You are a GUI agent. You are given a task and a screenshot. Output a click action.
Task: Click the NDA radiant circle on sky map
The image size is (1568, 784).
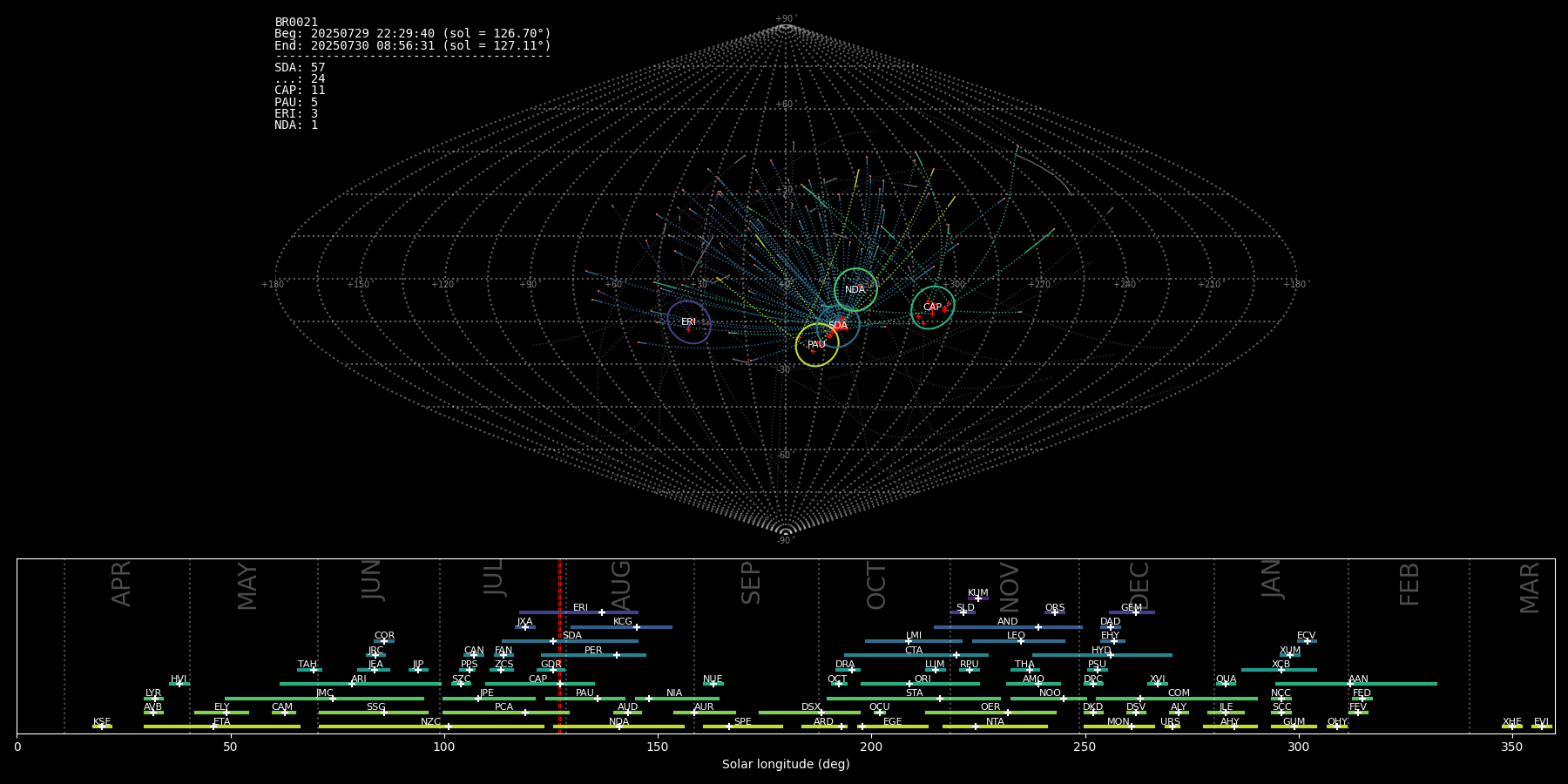coord(855,289)
